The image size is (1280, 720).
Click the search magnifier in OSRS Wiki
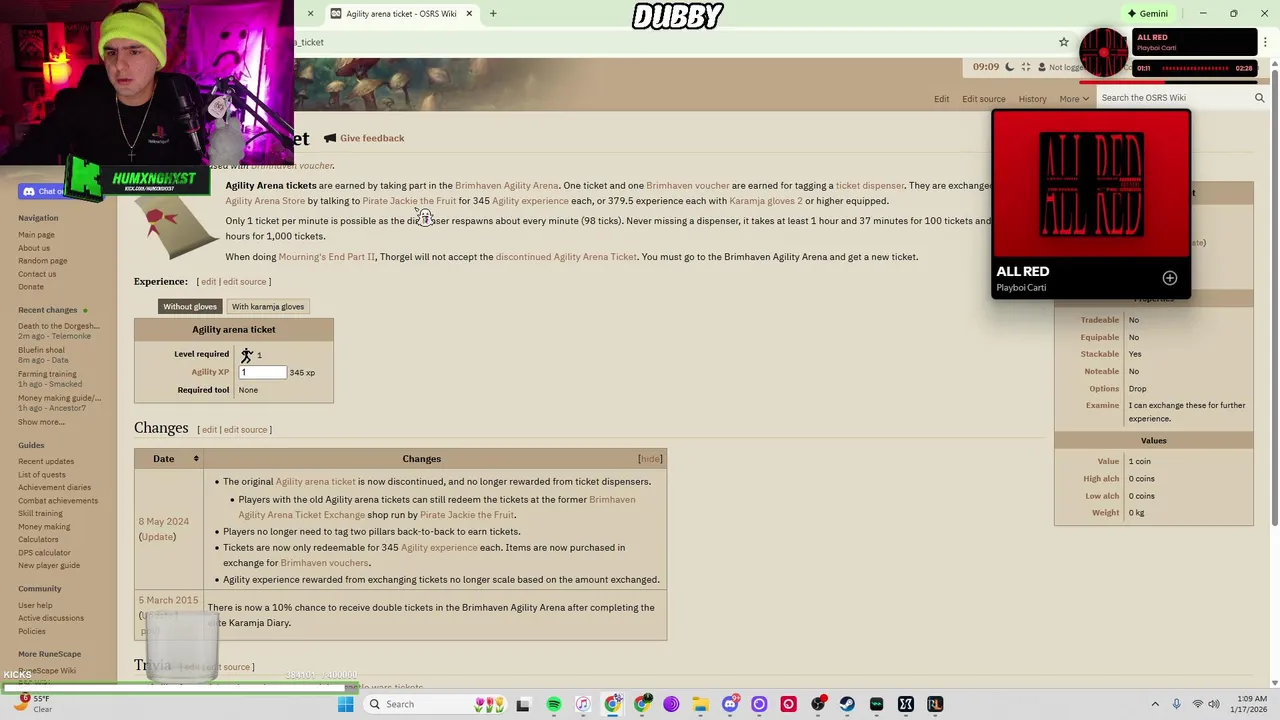[x=1259, y=98]
